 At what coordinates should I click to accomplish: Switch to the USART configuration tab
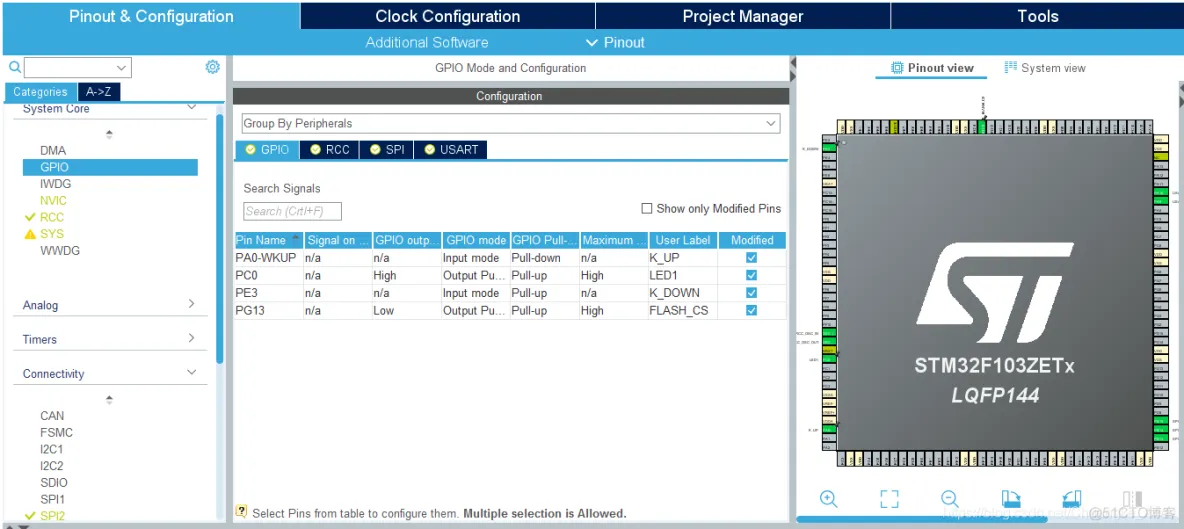coord(451,149)
